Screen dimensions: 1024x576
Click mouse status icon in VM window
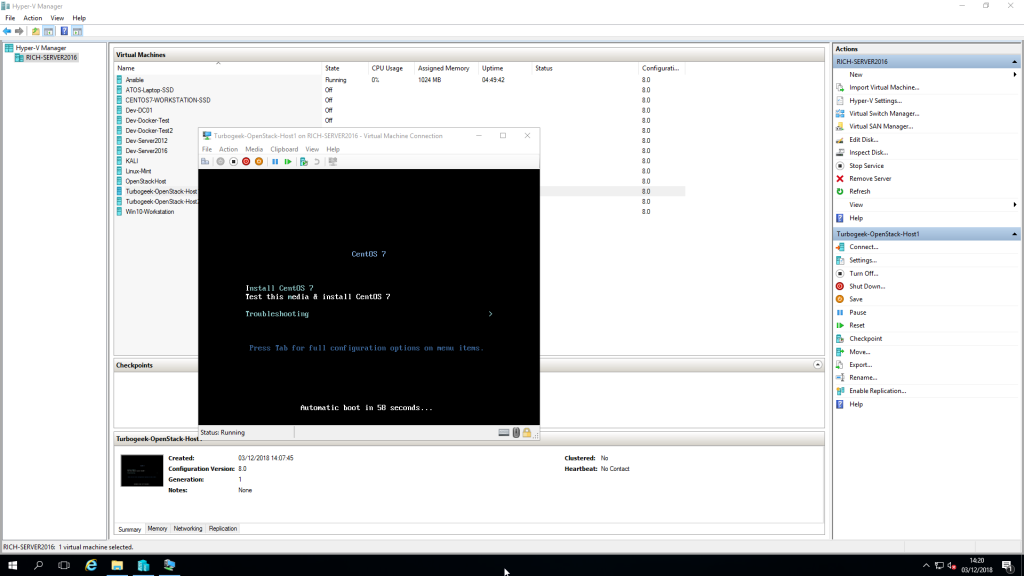tap(516, 432)
